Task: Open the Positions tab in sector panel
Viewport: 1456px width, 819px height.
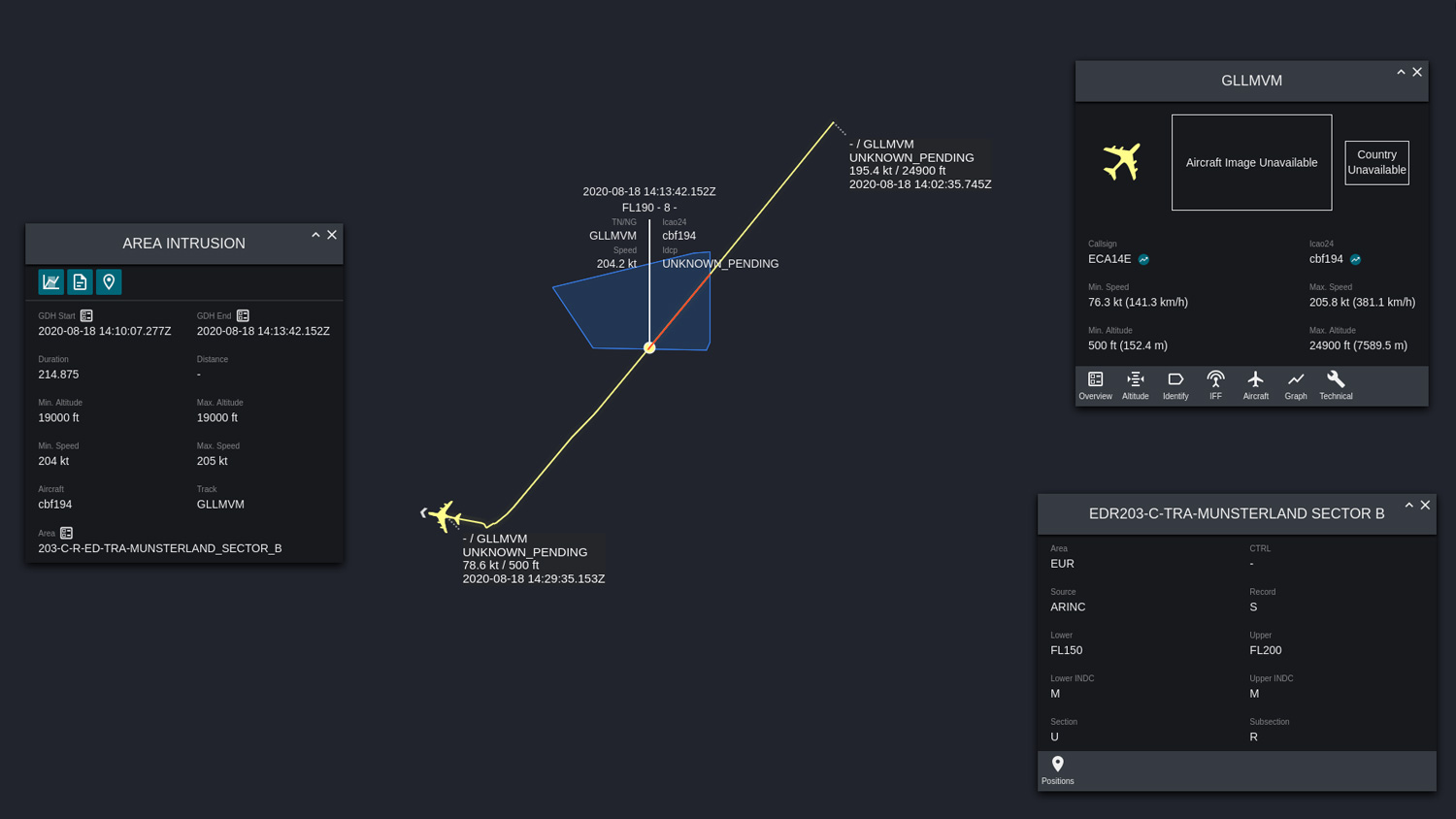Action: tap(1057, 770)
